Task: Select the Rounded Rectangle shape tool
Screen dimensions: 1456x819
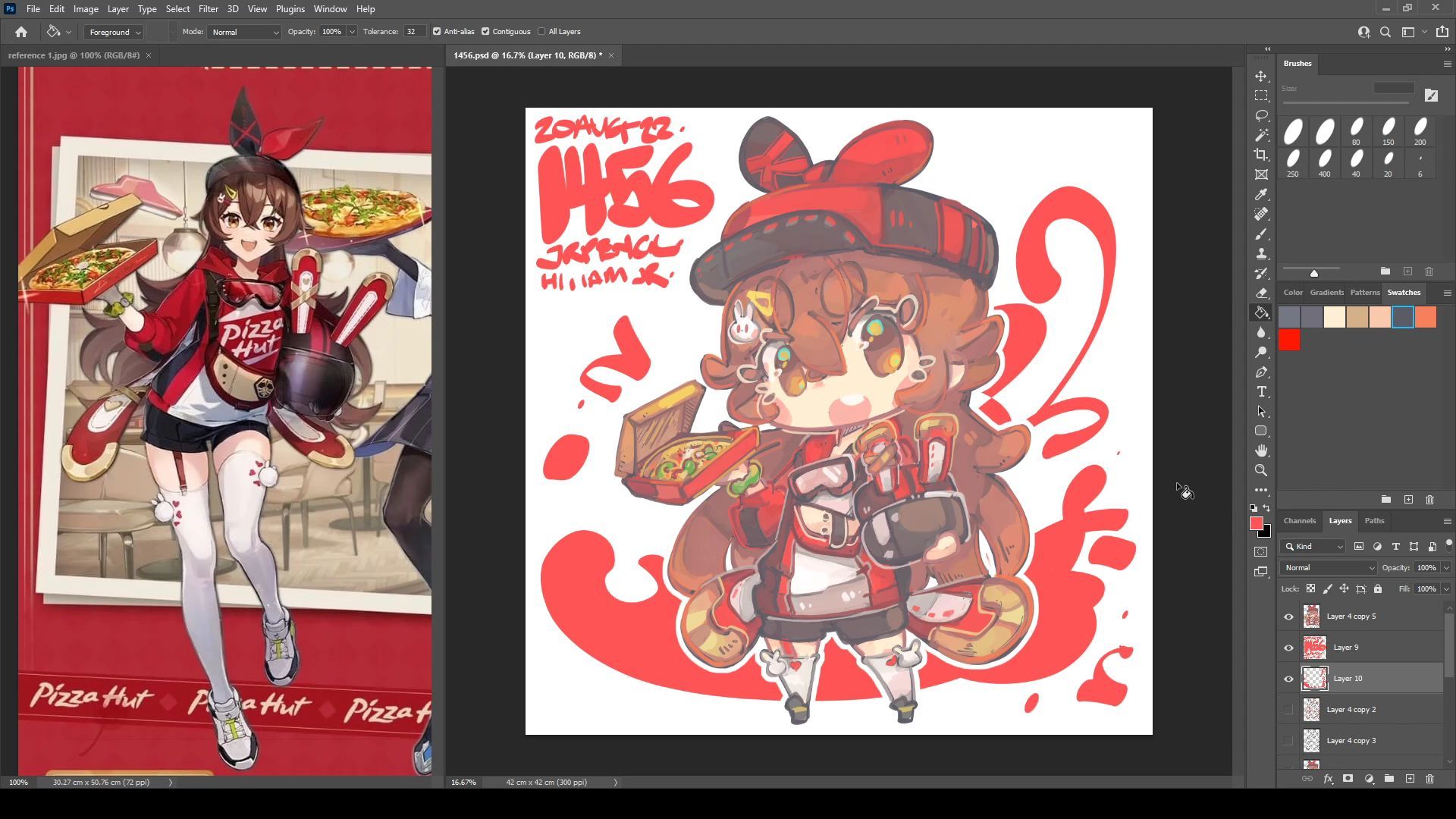Action: pyautogui.click(x=1261, y=431)
